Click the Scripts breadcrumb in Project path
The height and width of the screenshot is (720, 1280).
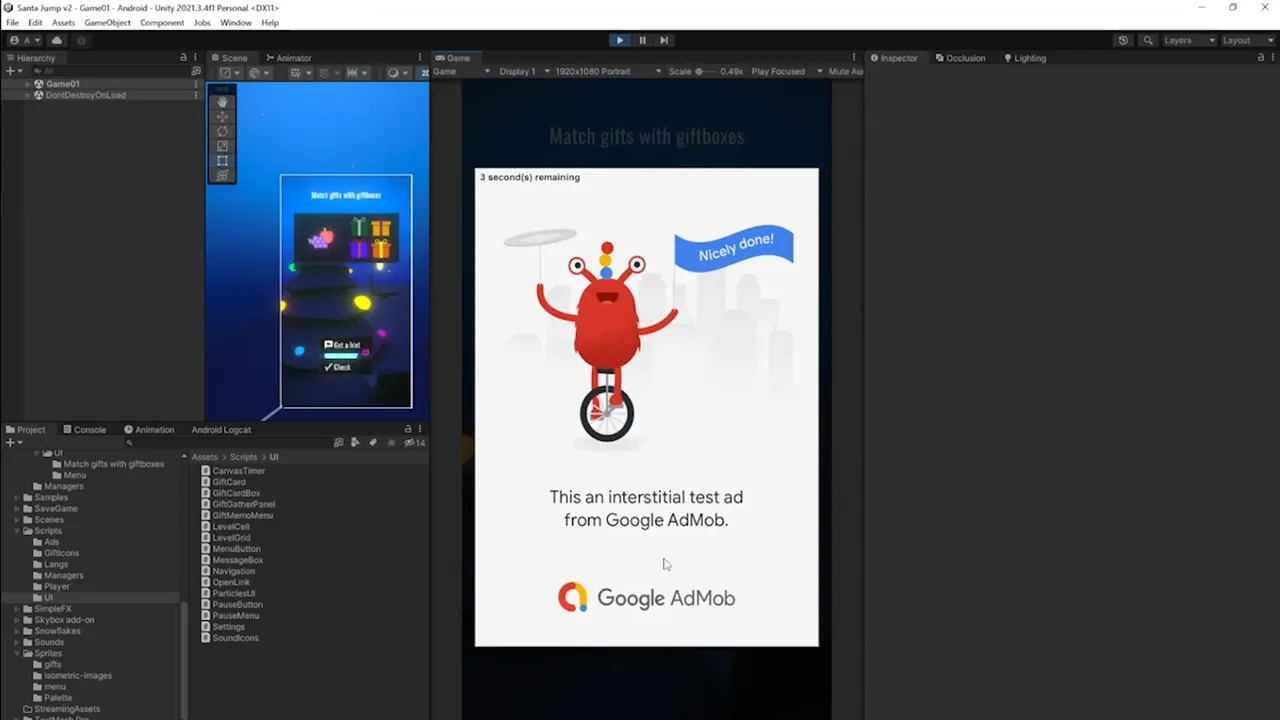(x=243, y=457)
